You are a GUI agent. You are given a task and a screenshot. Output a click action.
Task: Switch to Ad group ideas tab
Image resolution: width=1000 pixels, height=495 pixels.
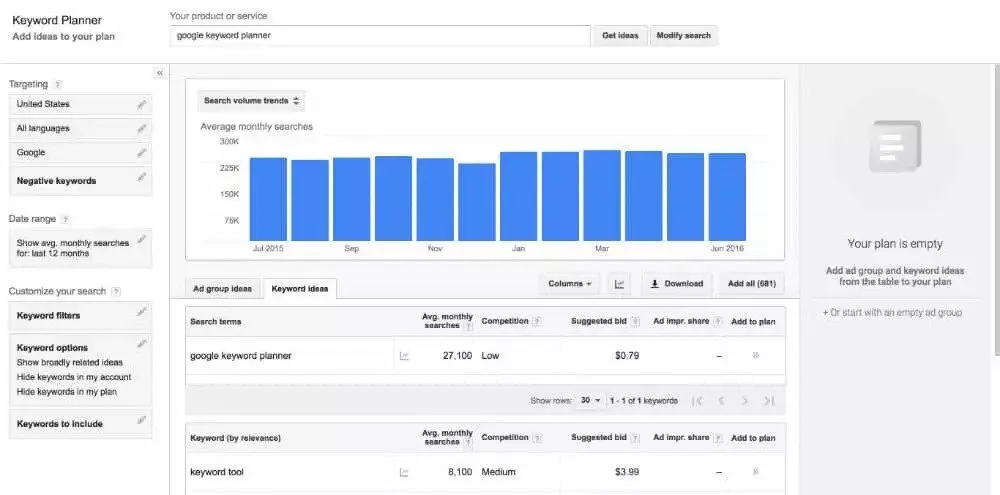click(x=222, y=289)
